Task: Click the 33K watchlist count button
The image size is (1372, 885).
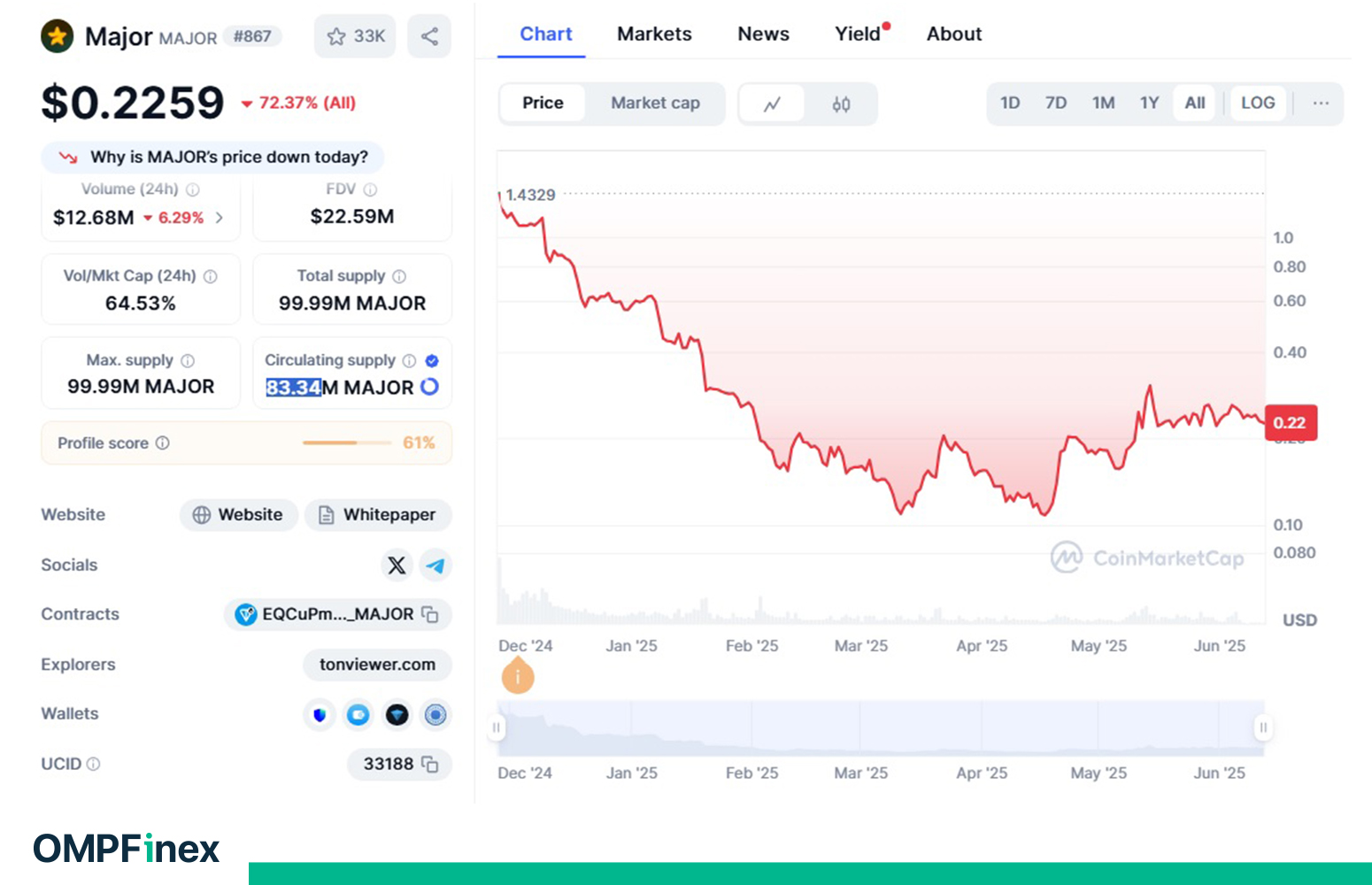Action: click(355, 36)
